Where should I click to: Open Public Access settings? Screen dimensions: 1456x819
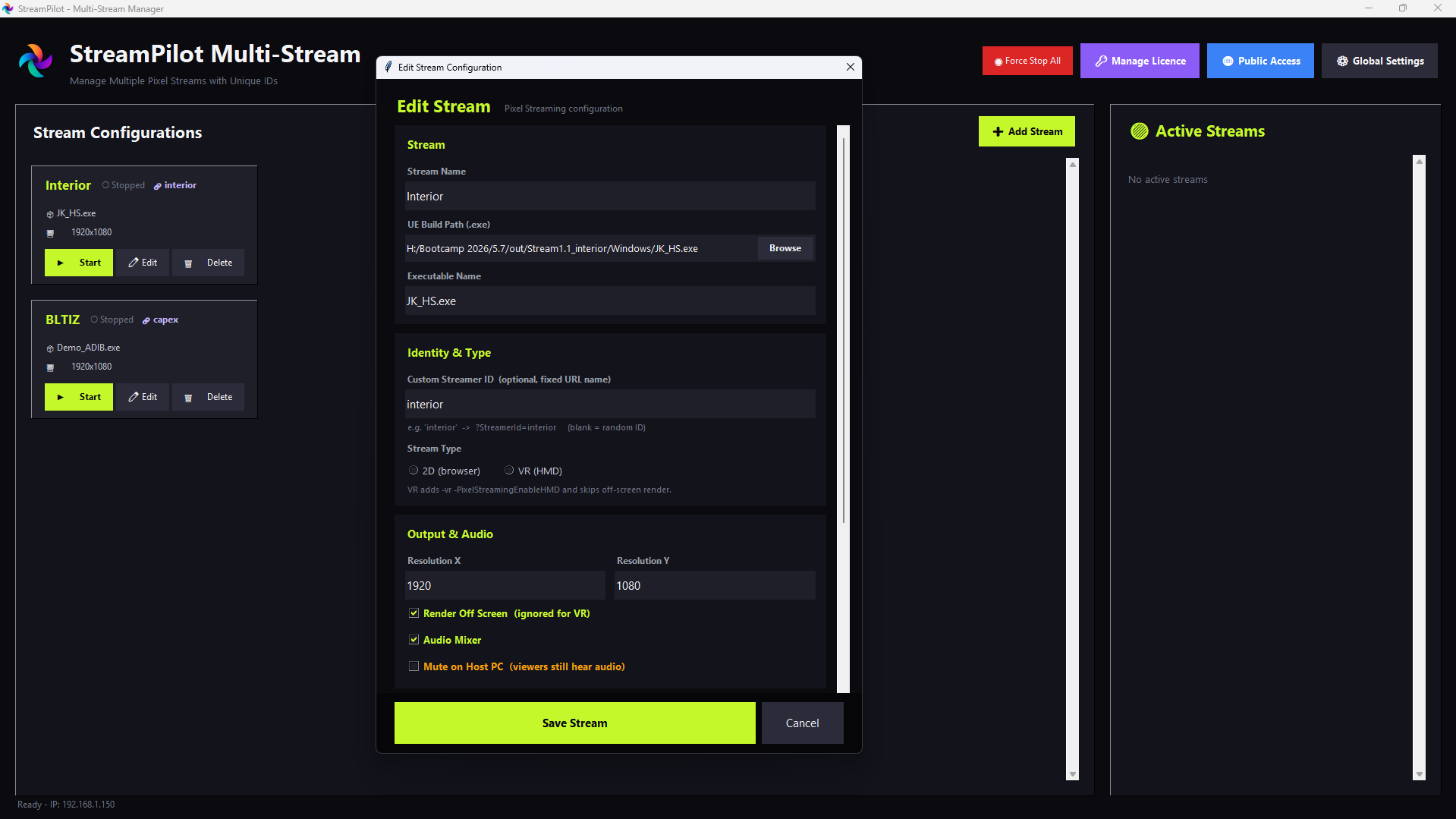pos(1260,61)
